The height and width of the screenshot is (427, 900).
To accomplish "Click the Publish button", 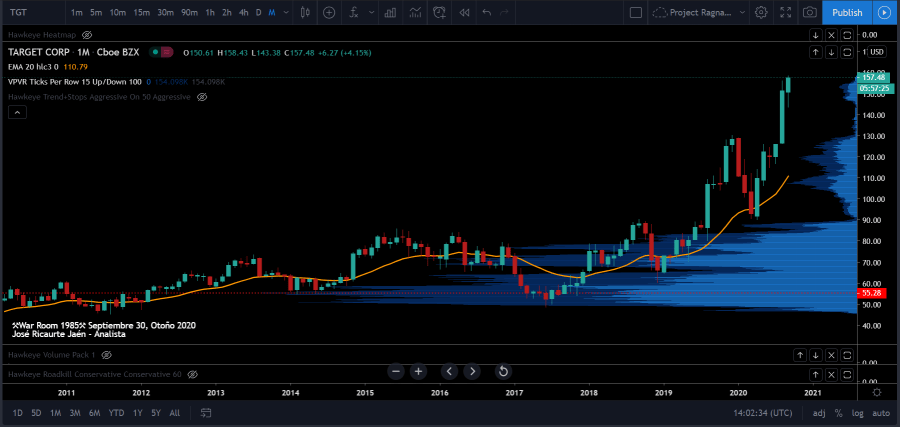I will [846, 12].
